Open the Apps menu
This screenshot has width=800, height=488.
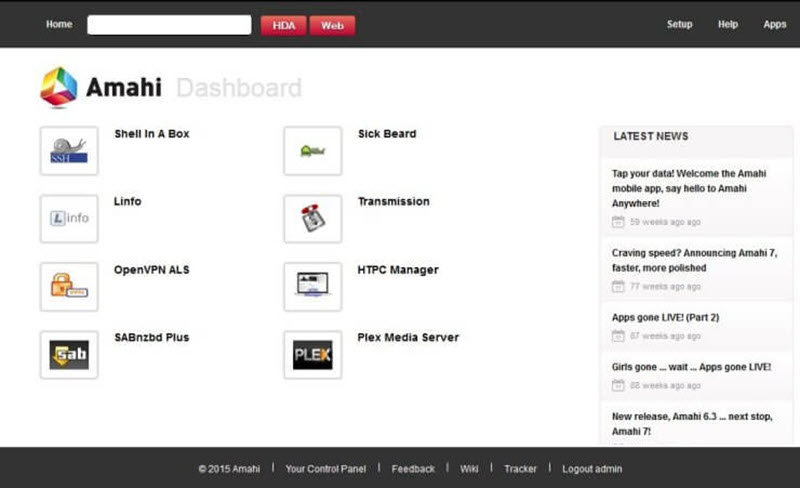(774, 24)
